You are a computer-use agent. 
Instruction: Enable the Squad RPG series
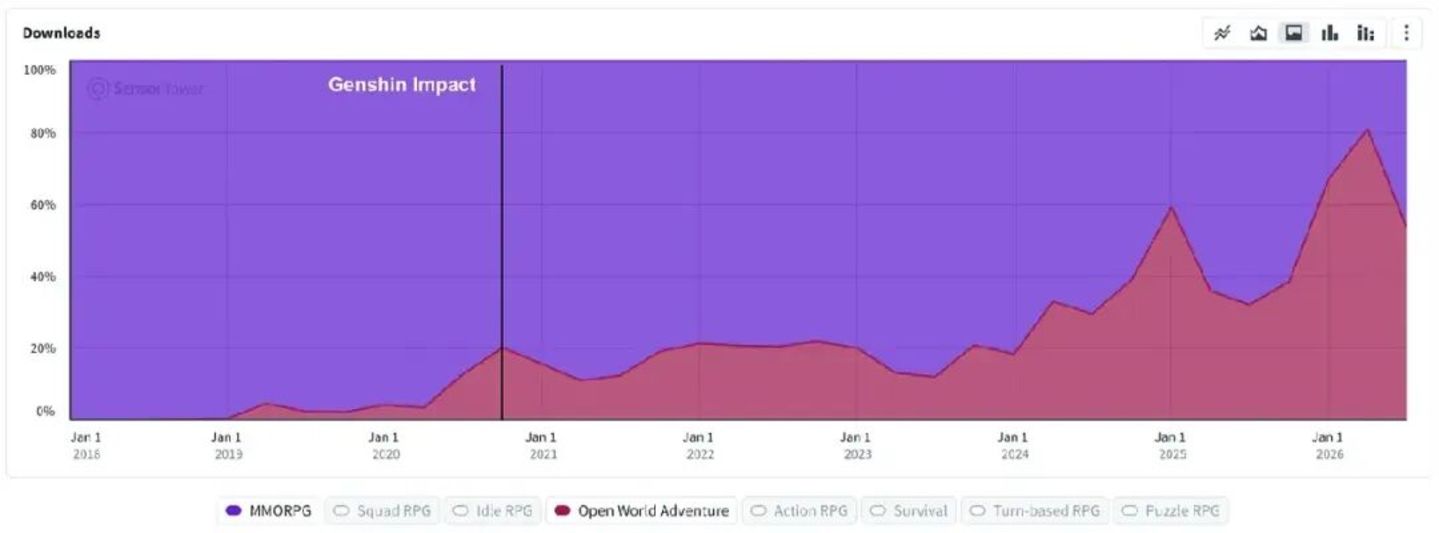382,511
